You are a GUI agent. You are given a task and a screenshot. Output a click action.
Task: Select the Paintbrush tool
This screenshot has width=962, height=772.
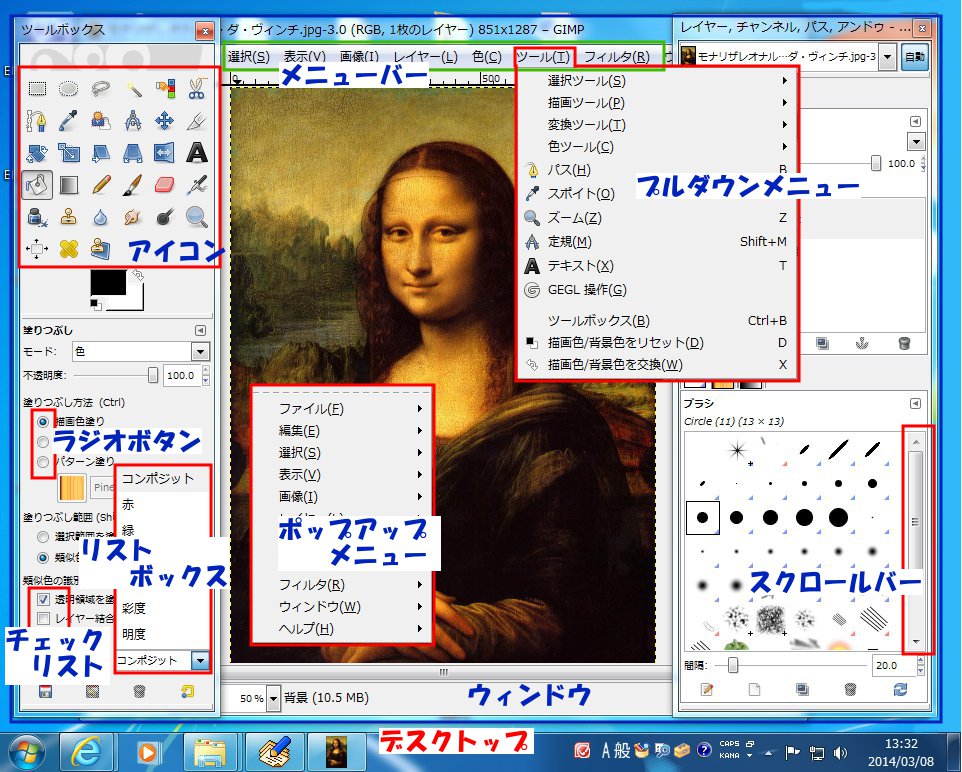click(x=133, y=185)
